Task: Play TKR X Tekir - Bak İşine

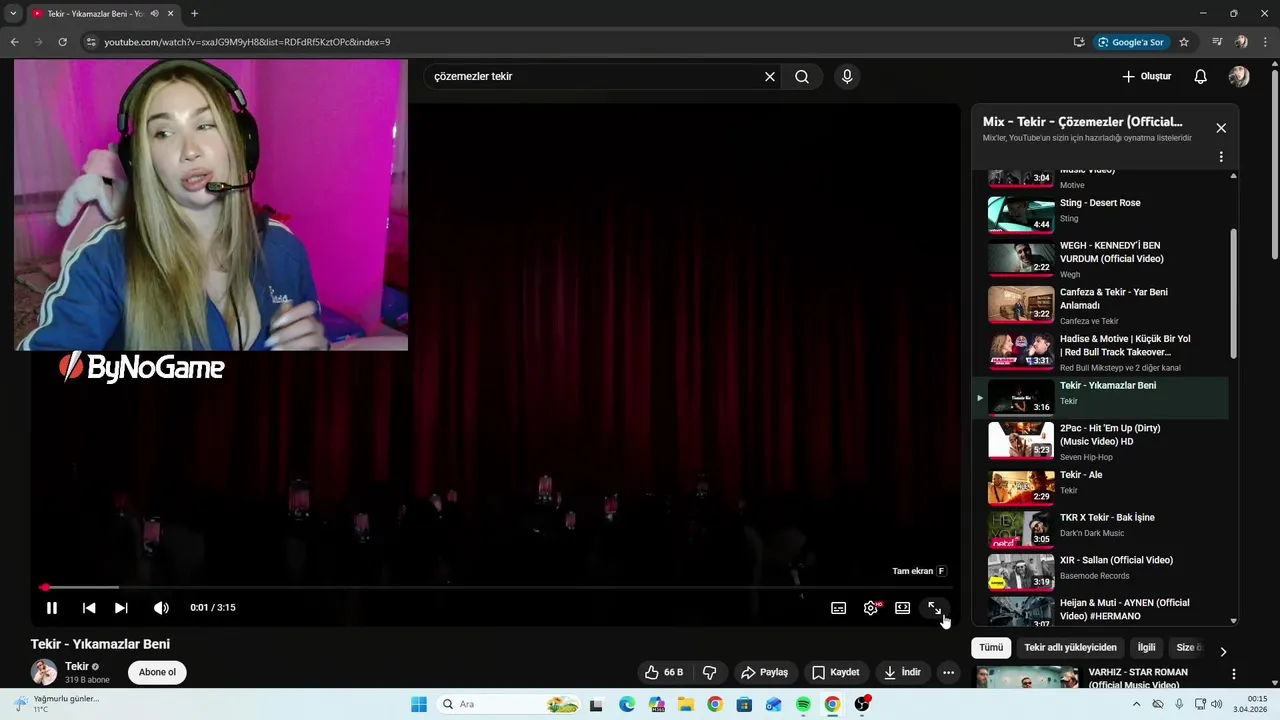Action: 1100,530
